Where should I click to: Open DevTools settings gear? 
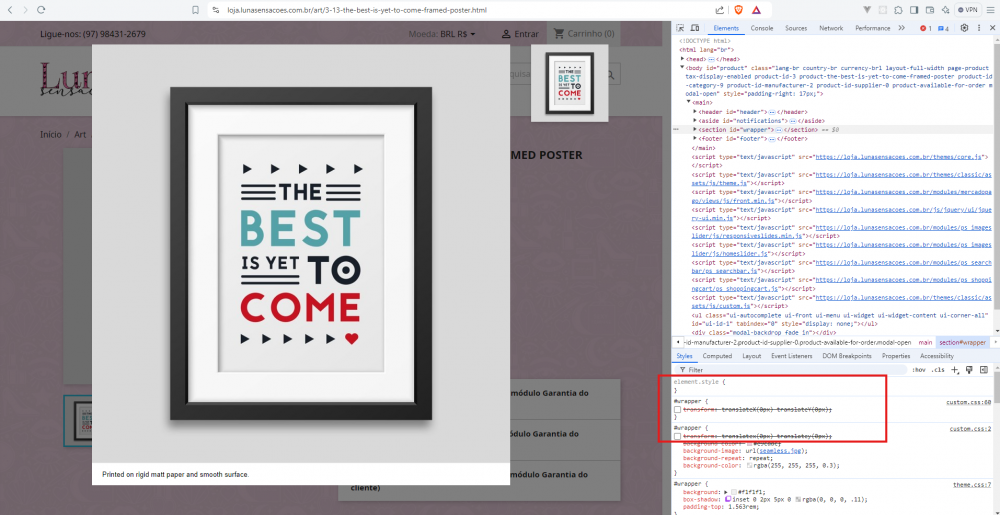point(964,28)
